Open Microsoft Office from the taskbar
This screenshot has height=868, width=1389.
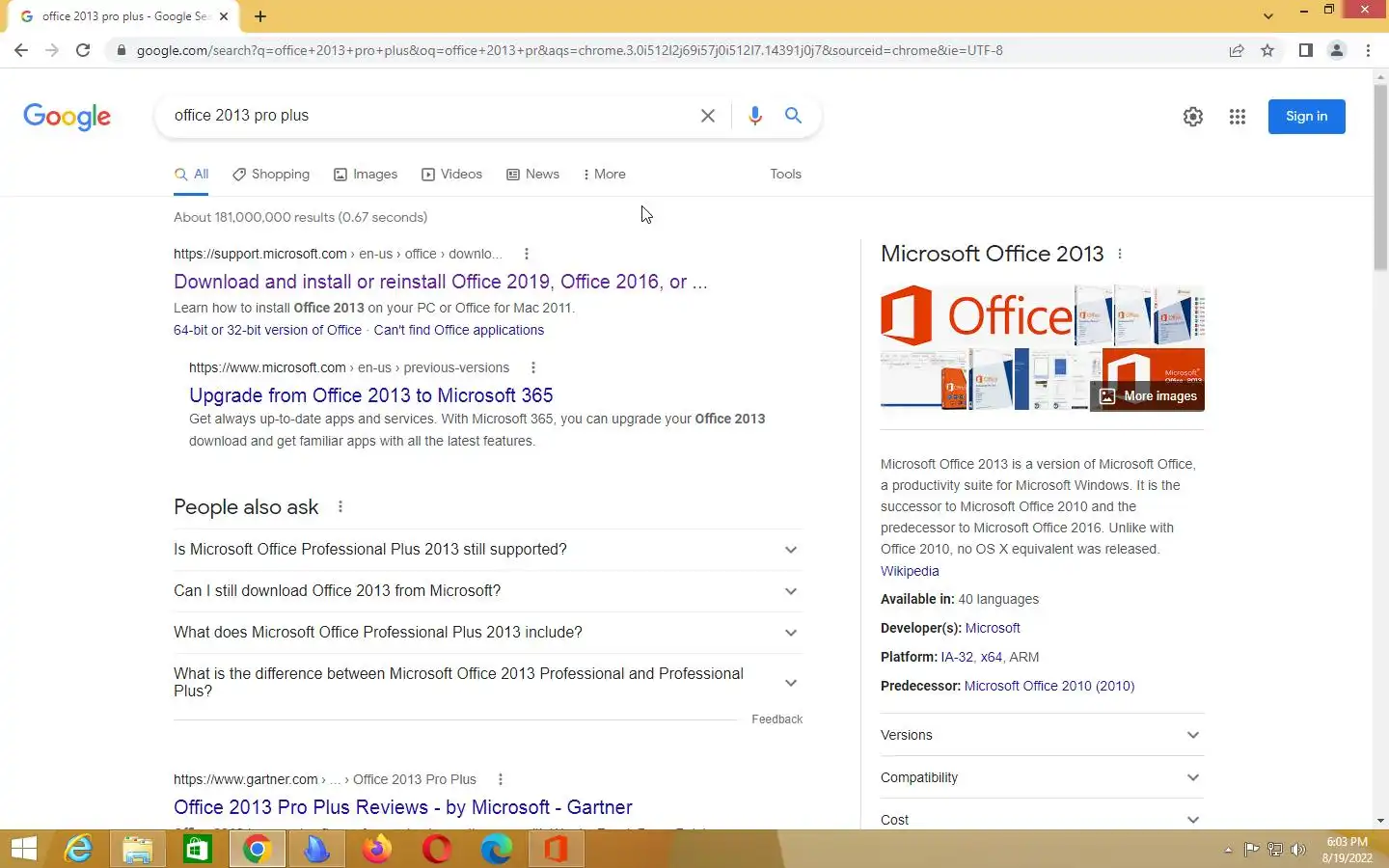tap(556, 849)
